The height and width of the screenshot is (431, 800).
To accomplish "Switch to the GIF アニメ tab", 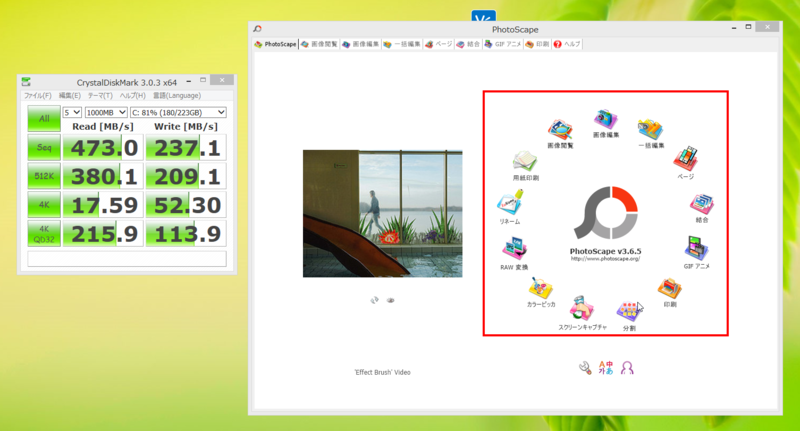I will [x=503, y=44].
